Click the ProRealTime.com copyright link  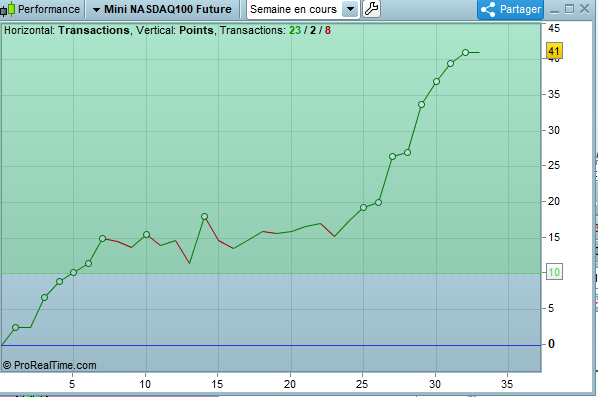click(50, 365)
